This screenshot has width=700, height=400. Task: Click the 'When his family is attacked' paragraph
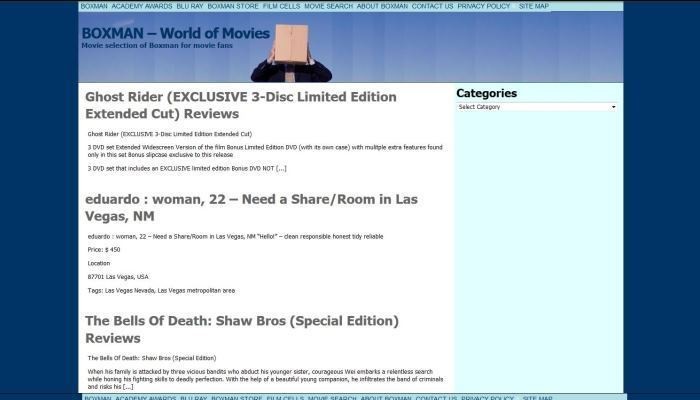(265, 379)
